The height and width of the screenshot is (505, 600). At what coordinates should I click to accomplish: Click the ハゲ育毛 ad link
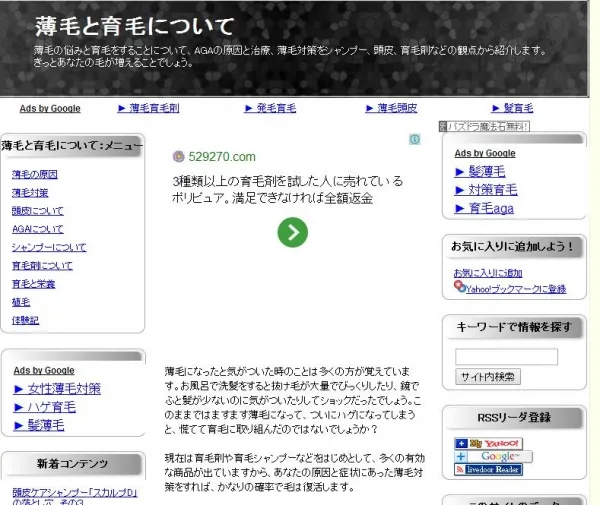pyautogui.click(x=45, y=407)
